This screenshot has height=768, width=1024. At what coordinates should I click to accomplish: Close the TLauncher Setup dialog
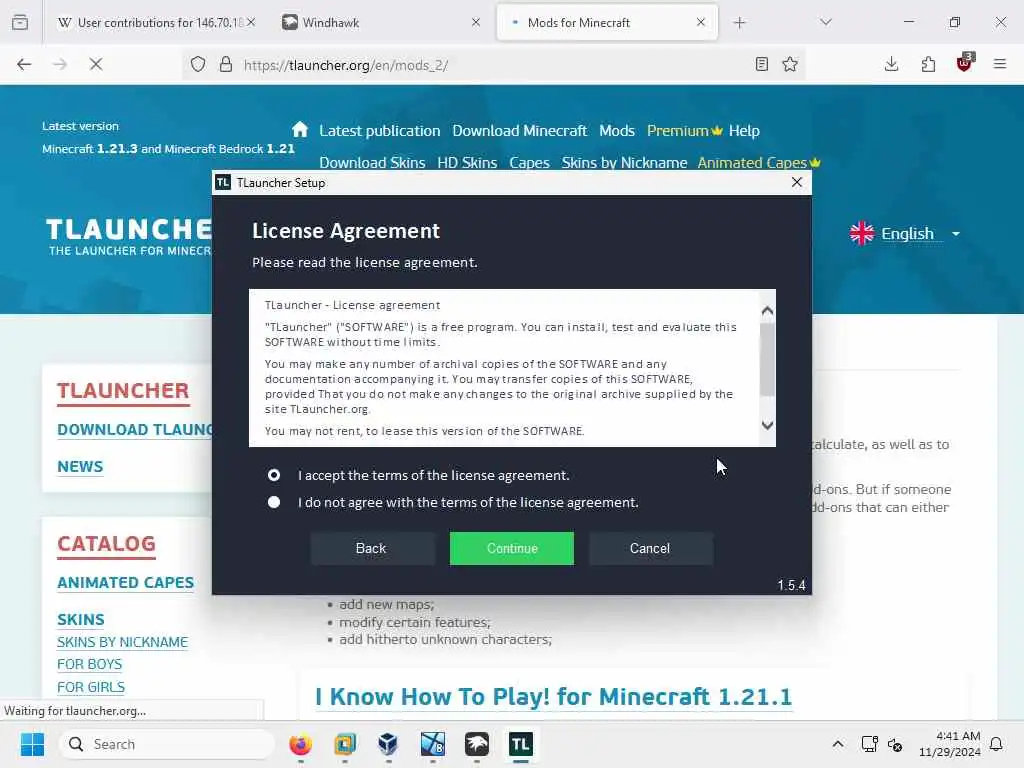click(x=796, y=182)
